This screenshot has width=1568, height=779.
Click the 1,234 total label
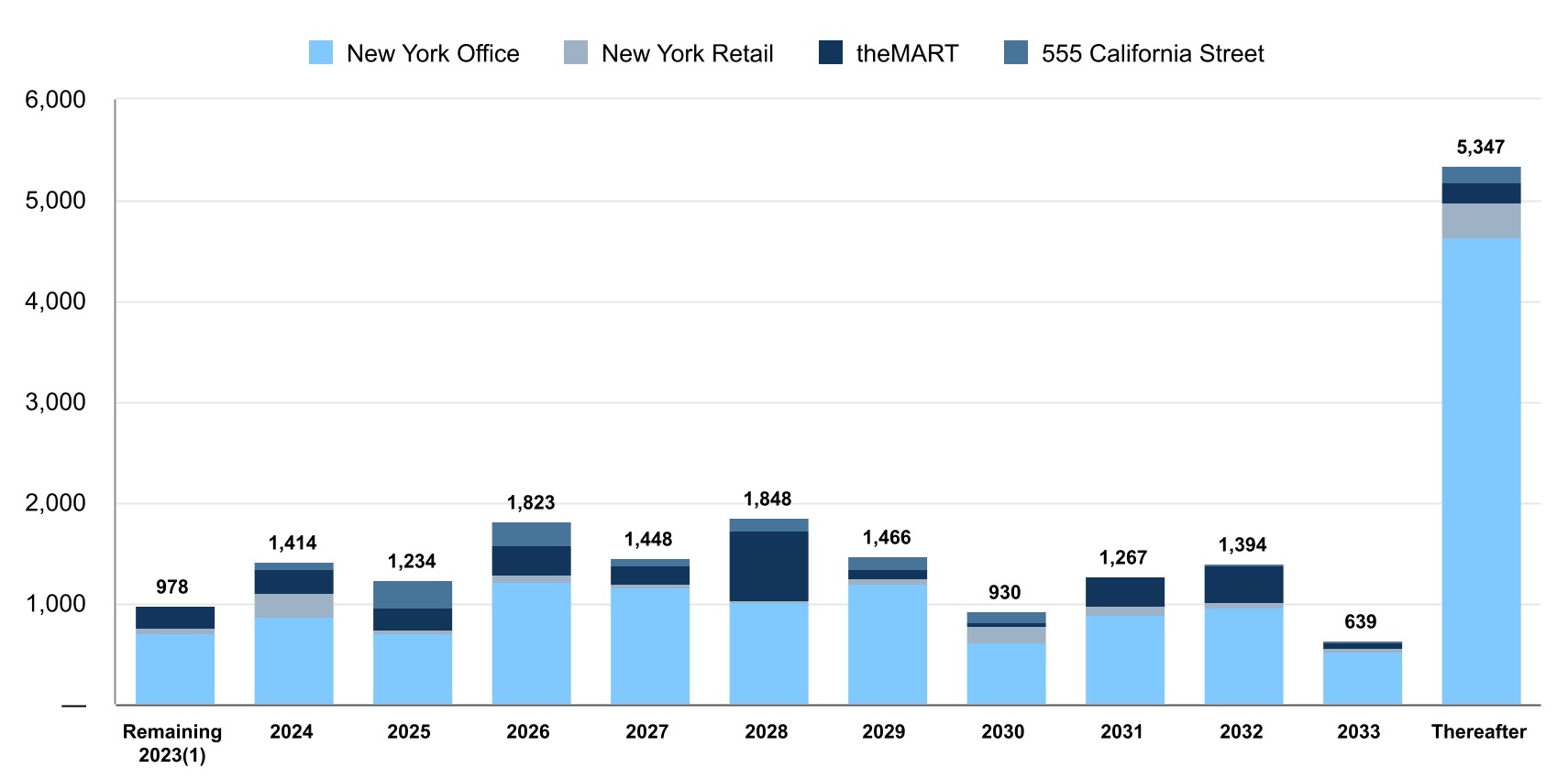click(x=412, y=561)
